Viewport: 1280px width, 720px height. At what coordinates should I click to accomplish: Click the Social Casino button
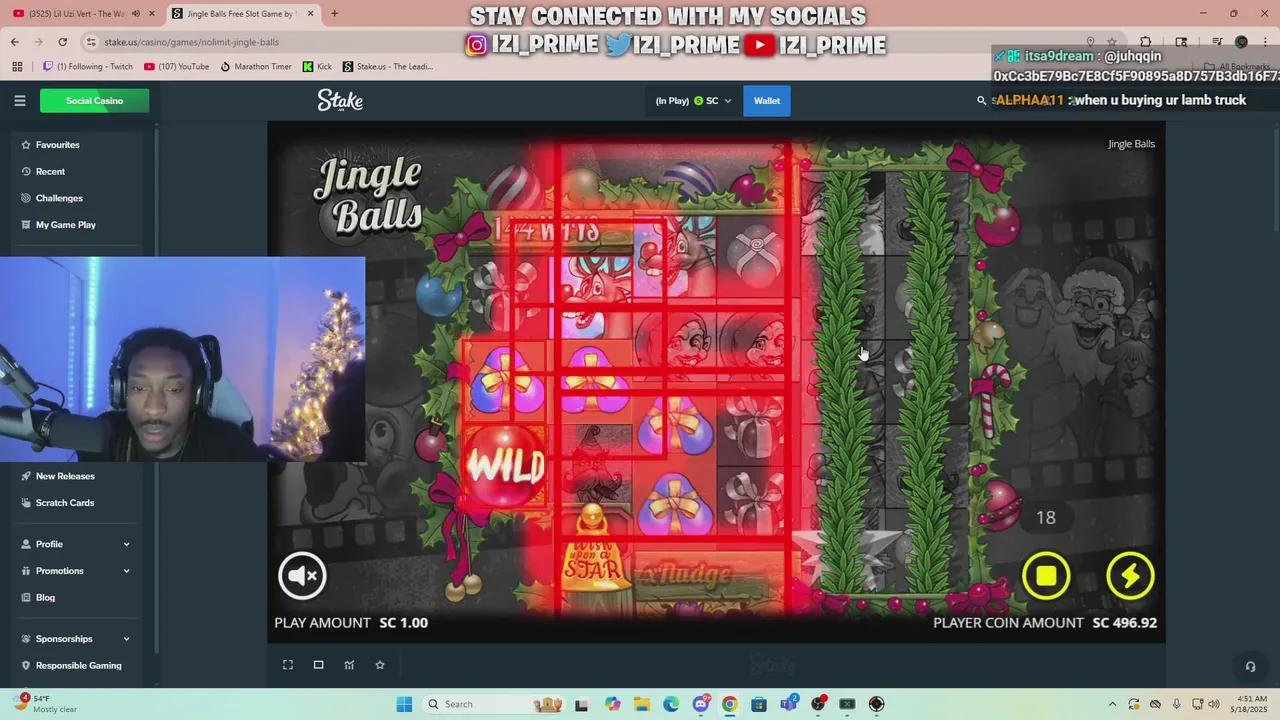(94, 100)
